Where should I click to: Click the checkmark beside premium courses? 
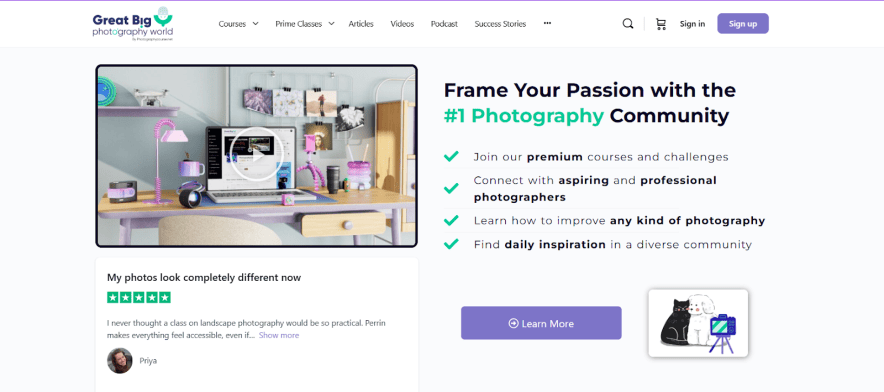click(x=451, y=156)
